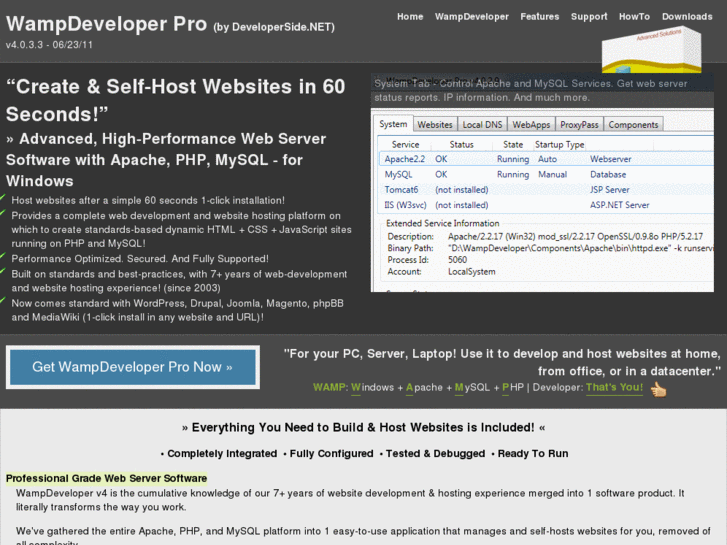Viewport: 727px width, 545px height.
Task: Click the "Create & Self-Host Websites" headline
Action: click(176, 100)
